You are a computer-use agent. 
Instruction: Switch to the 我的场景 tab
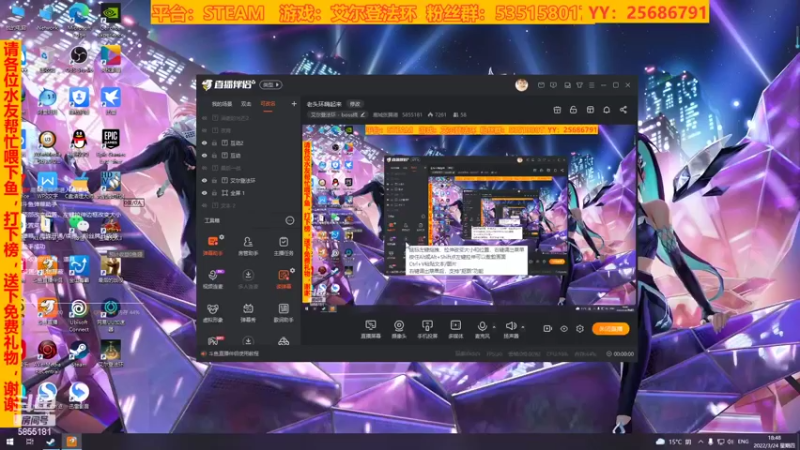click(x=222, y=104)
